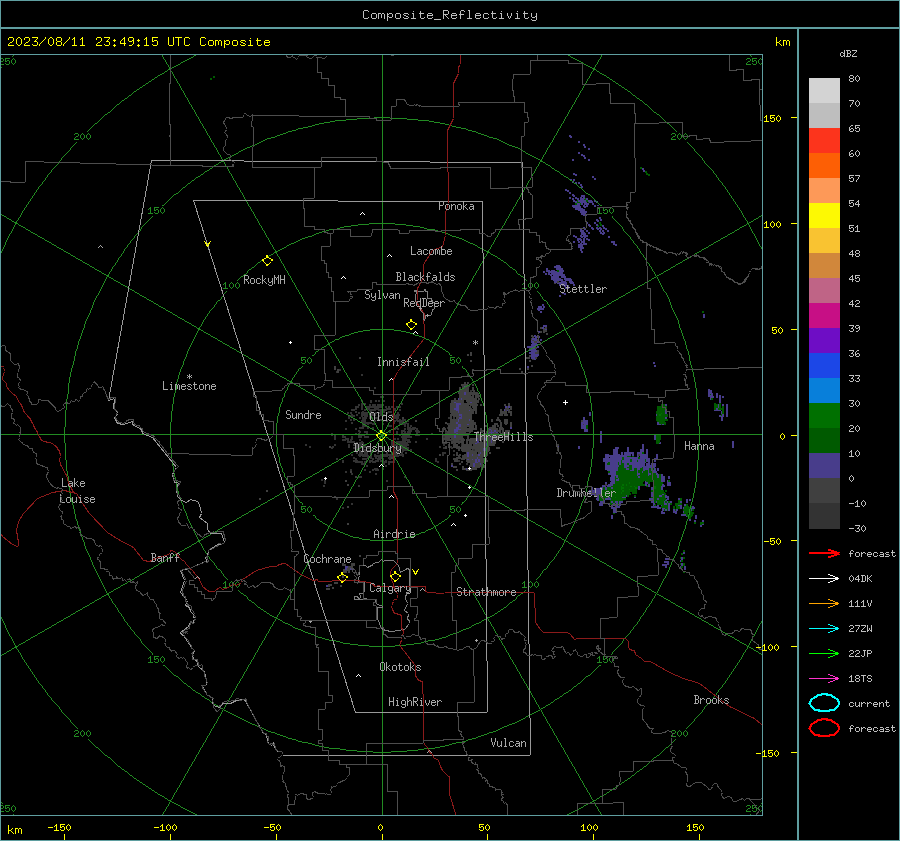Click the cyan 27ZW arrow icon
The height and width of the screenshot is (841, 900).
(x=824, y=629)
